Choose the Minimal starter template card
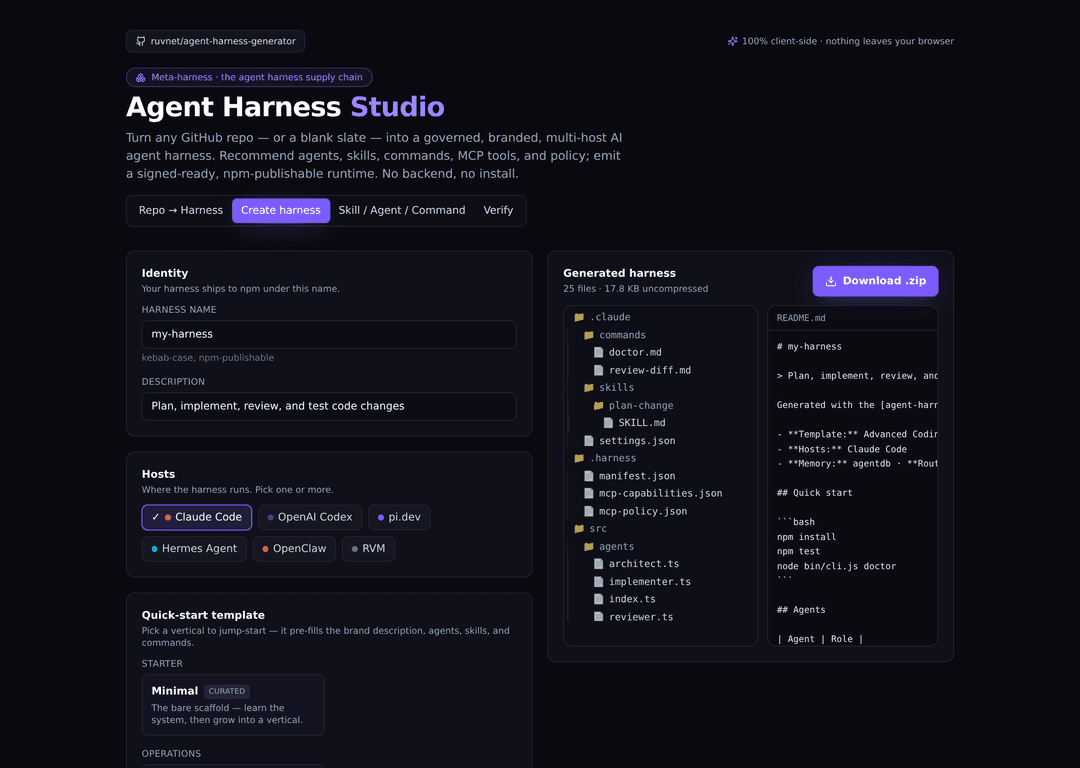1080x768 pixels. [x=233, y=705]
